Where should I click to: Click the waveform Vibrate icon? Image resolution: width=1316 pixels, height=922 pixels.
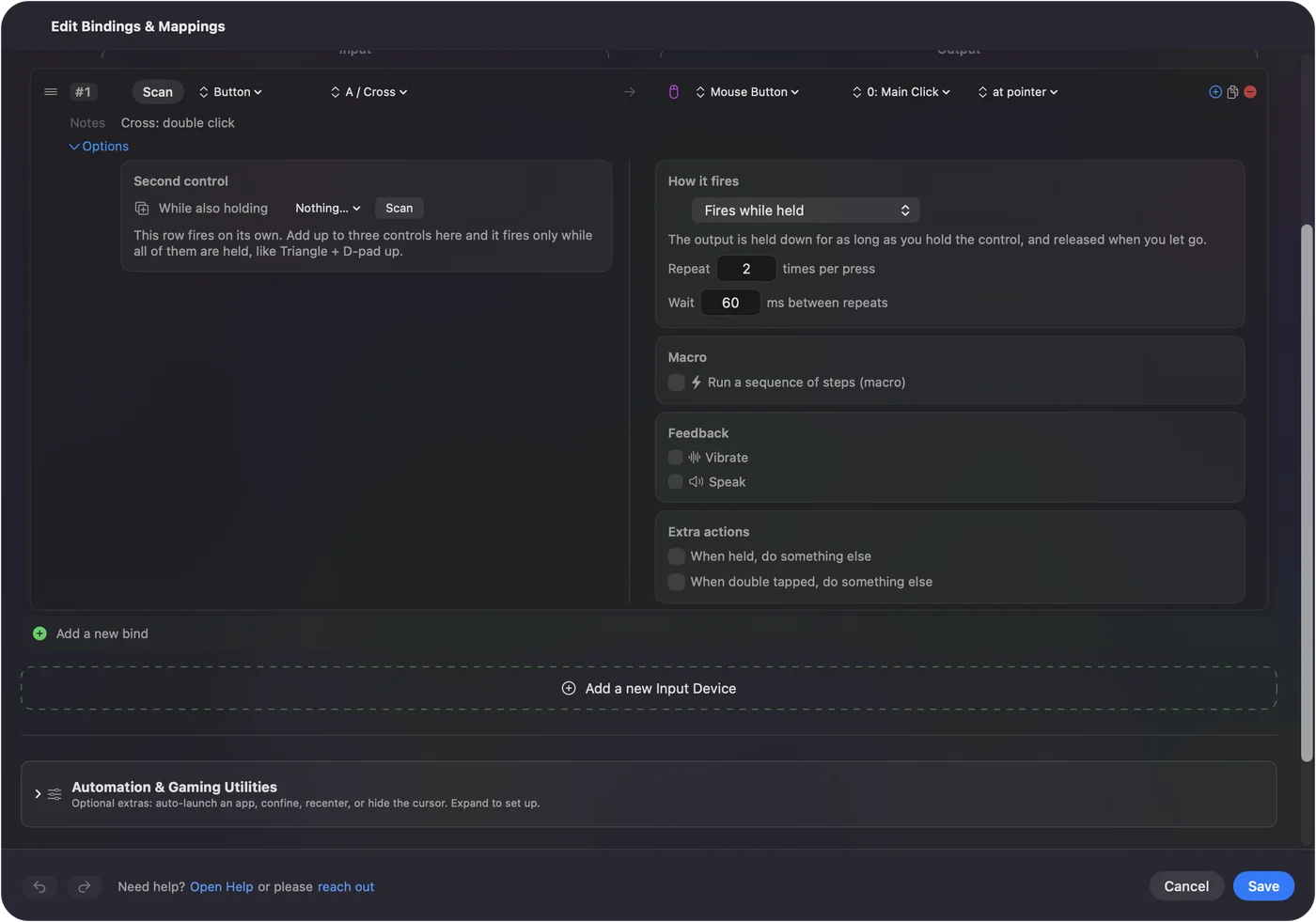tap(695, 458)
